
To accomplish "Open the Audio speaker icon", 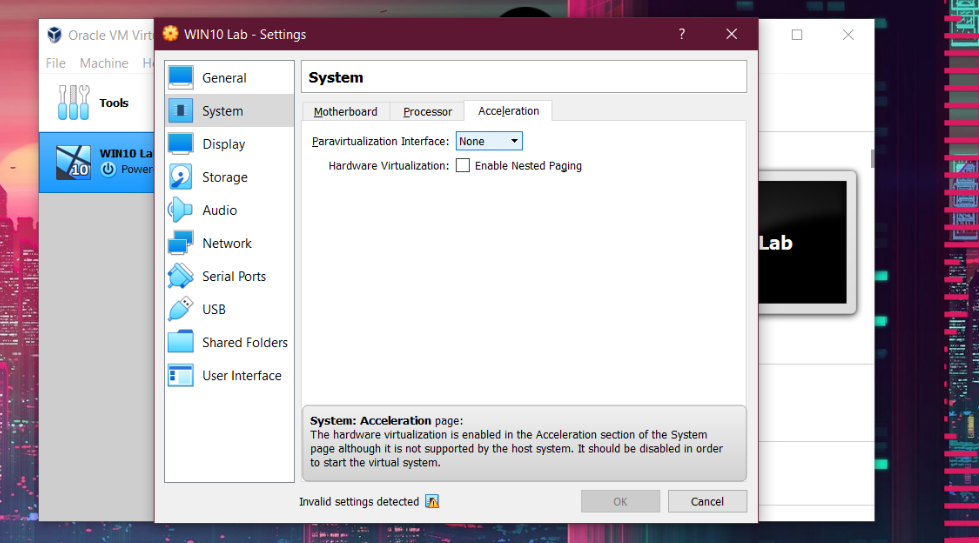I will coord(180,210).
